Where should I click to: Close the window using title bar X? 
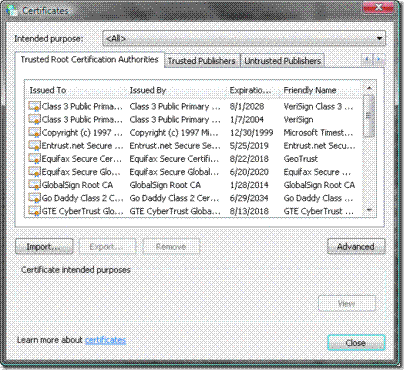379,7
